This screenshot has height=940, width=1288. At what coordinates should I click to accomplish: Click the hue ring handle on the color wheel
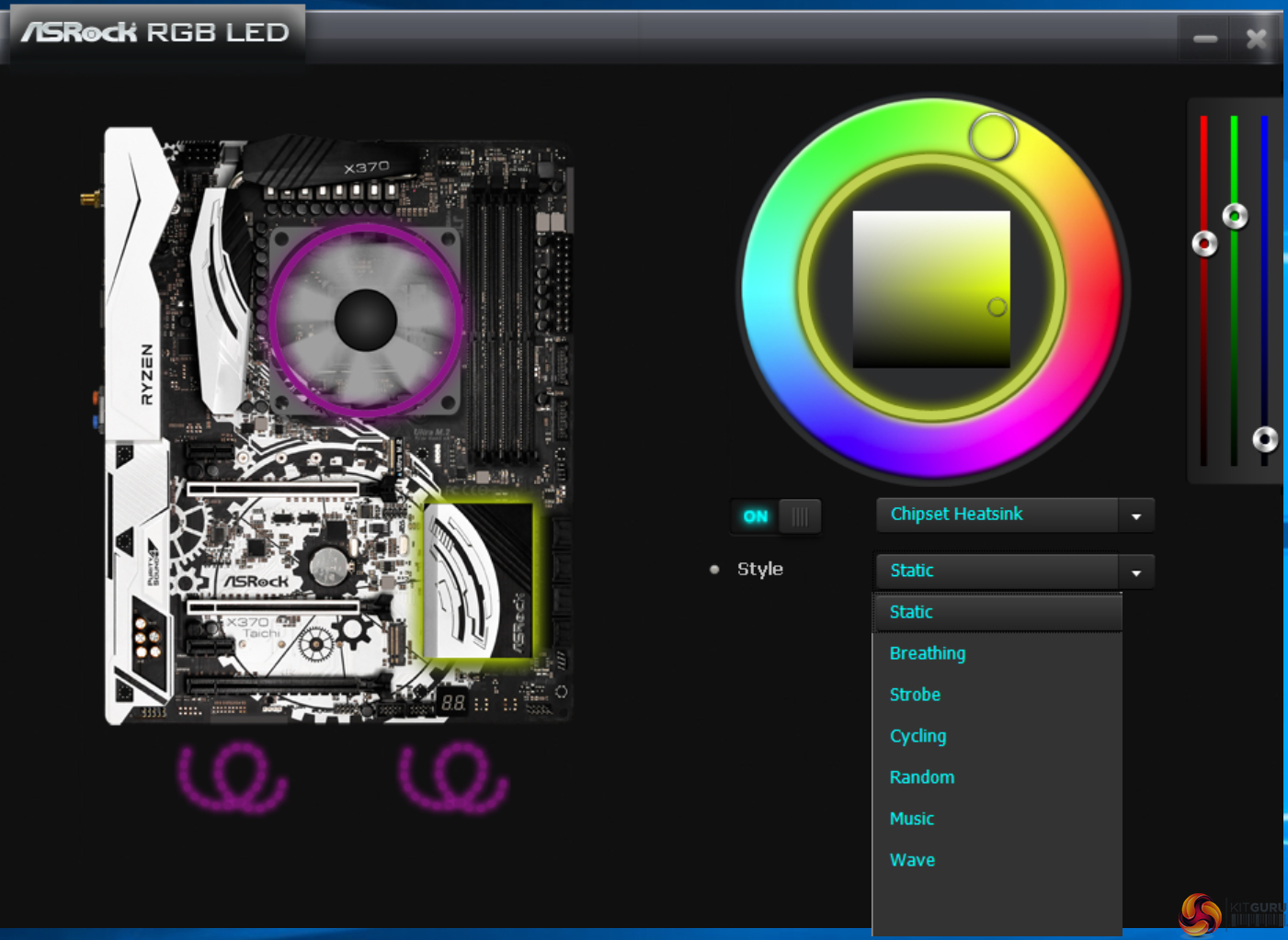993,137
